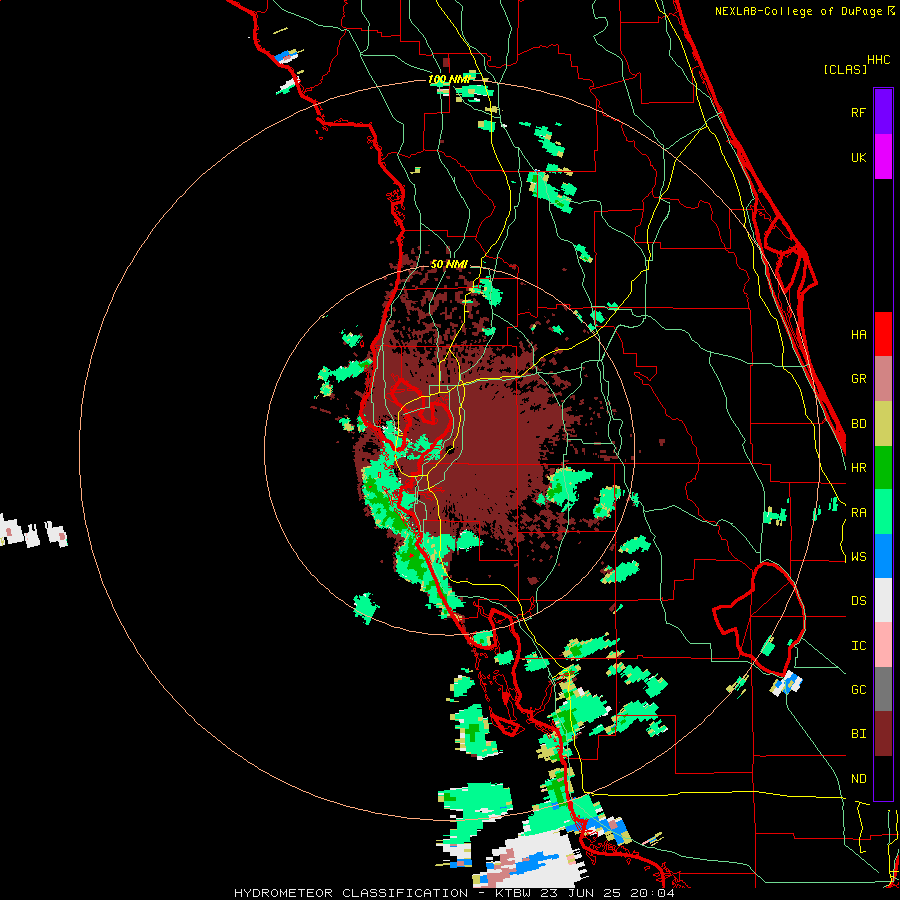The width and height of the screenshot is (900, 900).
Task: Click the 'HA' legend label
Action: coord(858,335)
